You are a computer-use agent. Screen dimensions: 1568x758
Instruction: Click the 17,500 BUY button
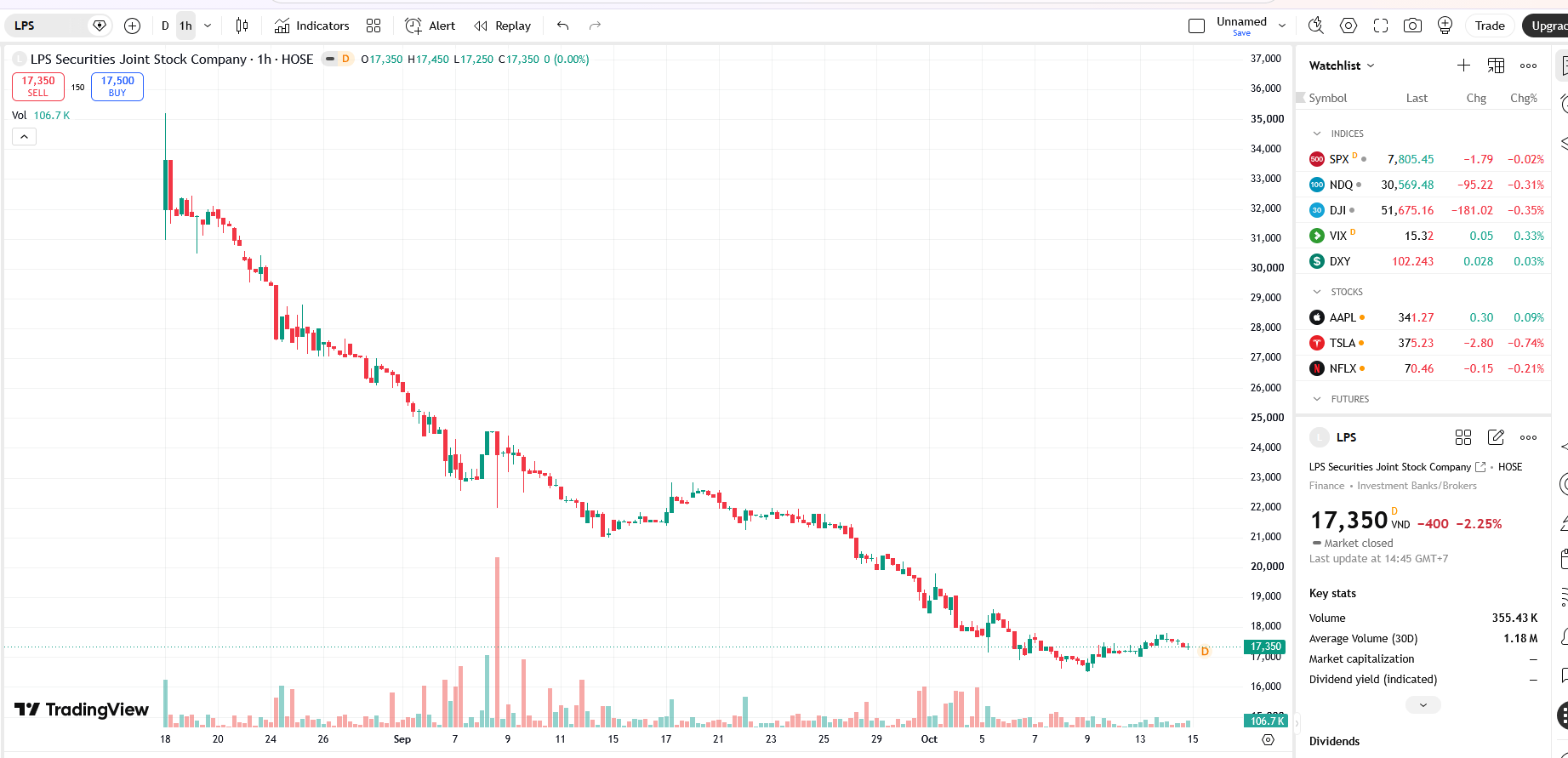click(117, 86)
